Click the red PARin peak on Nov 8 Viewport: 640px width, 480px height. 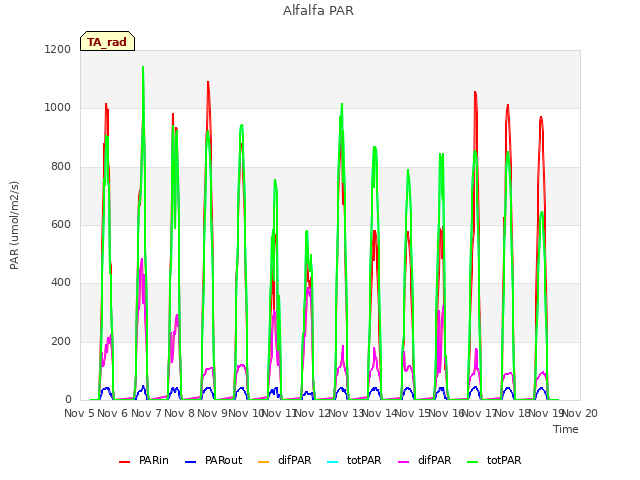point(208,82)
